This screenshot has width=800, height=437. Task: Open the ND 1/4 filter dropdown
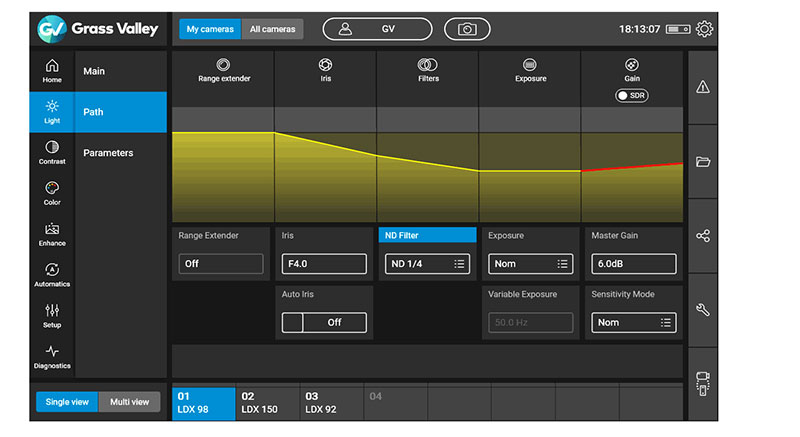[427, 264]
